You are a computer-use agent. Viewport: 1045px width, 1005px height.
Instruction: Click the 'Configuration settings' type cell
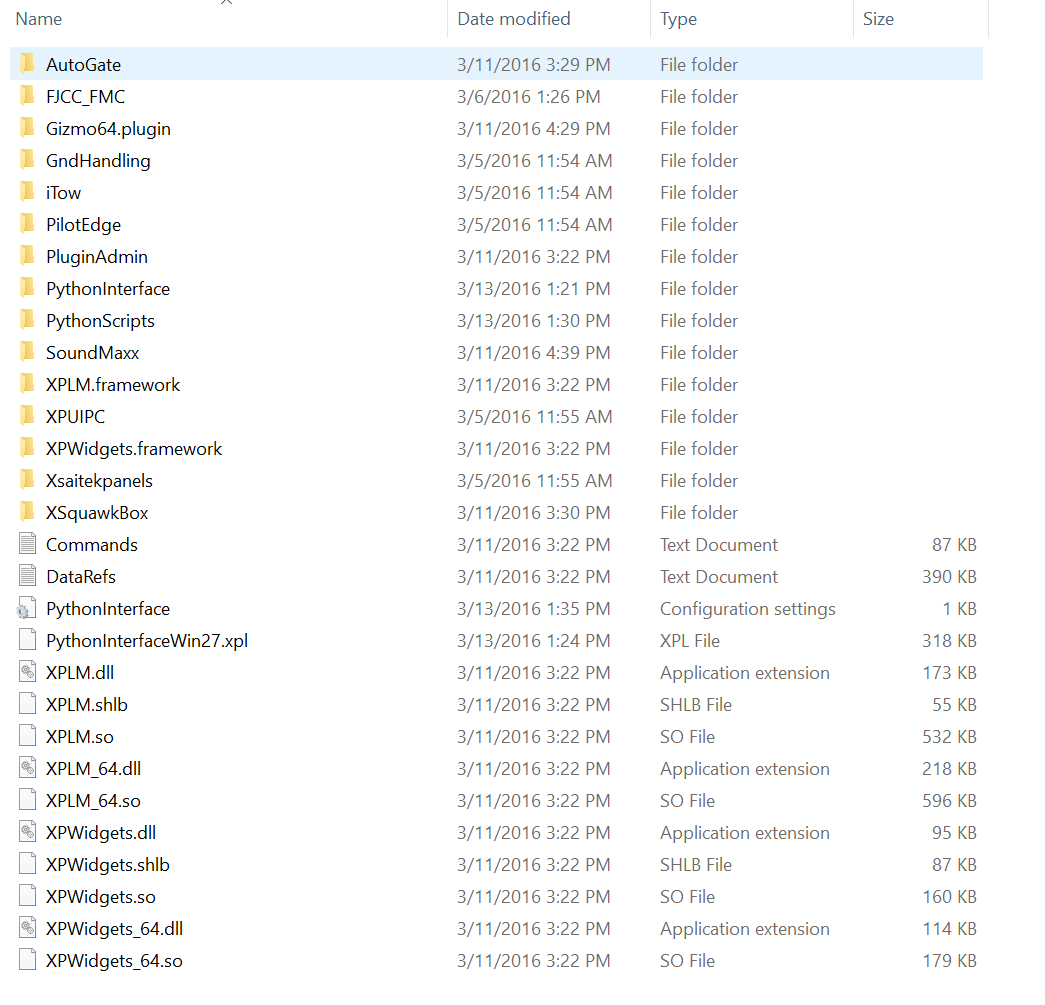(748, 608)
